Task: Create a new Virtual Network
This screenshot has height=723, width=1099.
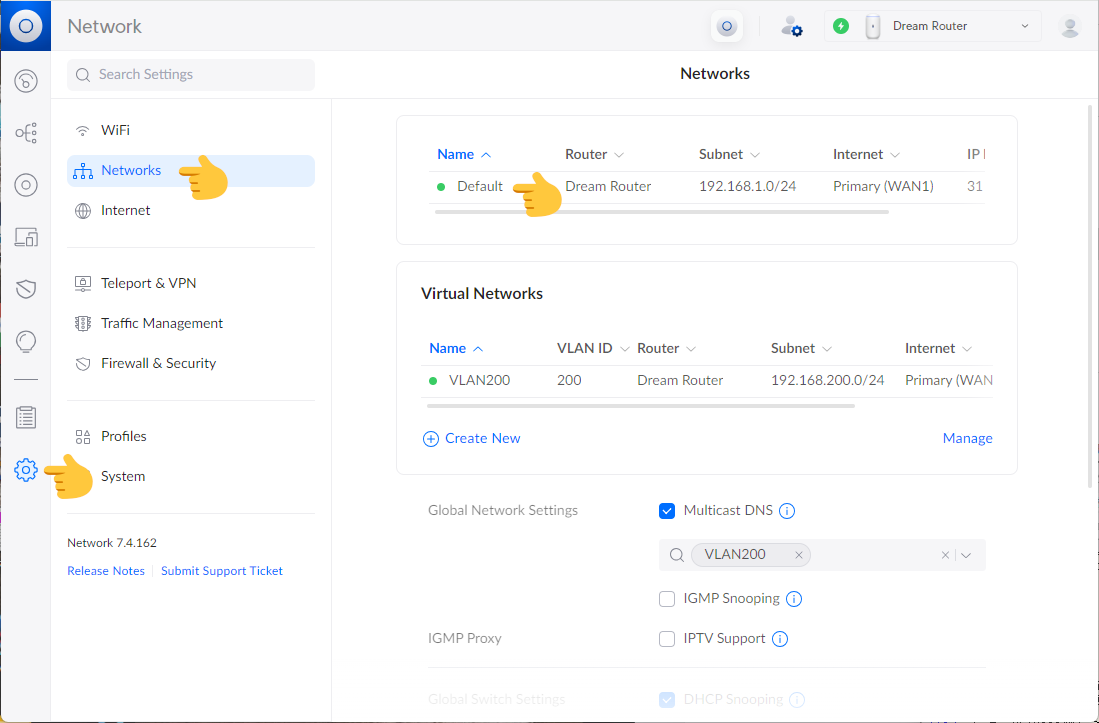Action: click(471, 438)
